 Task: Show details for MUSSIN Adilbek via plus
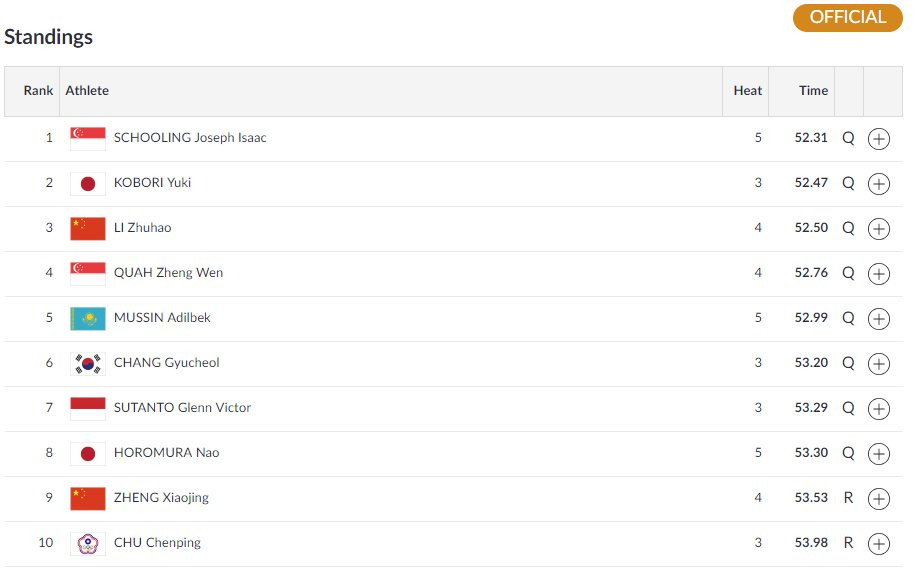tap(878, 319)
